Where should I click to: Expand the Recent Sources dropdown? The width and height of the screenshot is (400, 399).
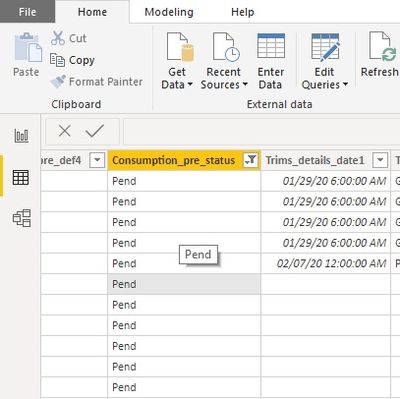[245, 85]
